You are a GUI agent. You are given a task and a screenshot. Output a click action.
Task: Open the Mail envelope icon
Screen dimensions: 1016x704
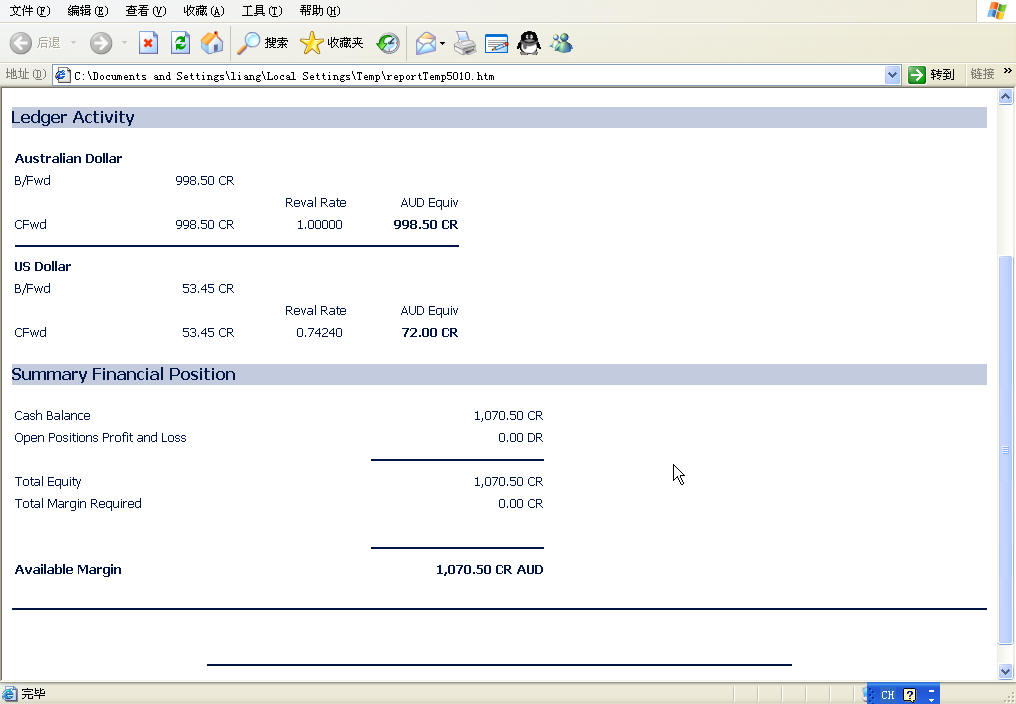pyautogui.click(x=426, y=43)
